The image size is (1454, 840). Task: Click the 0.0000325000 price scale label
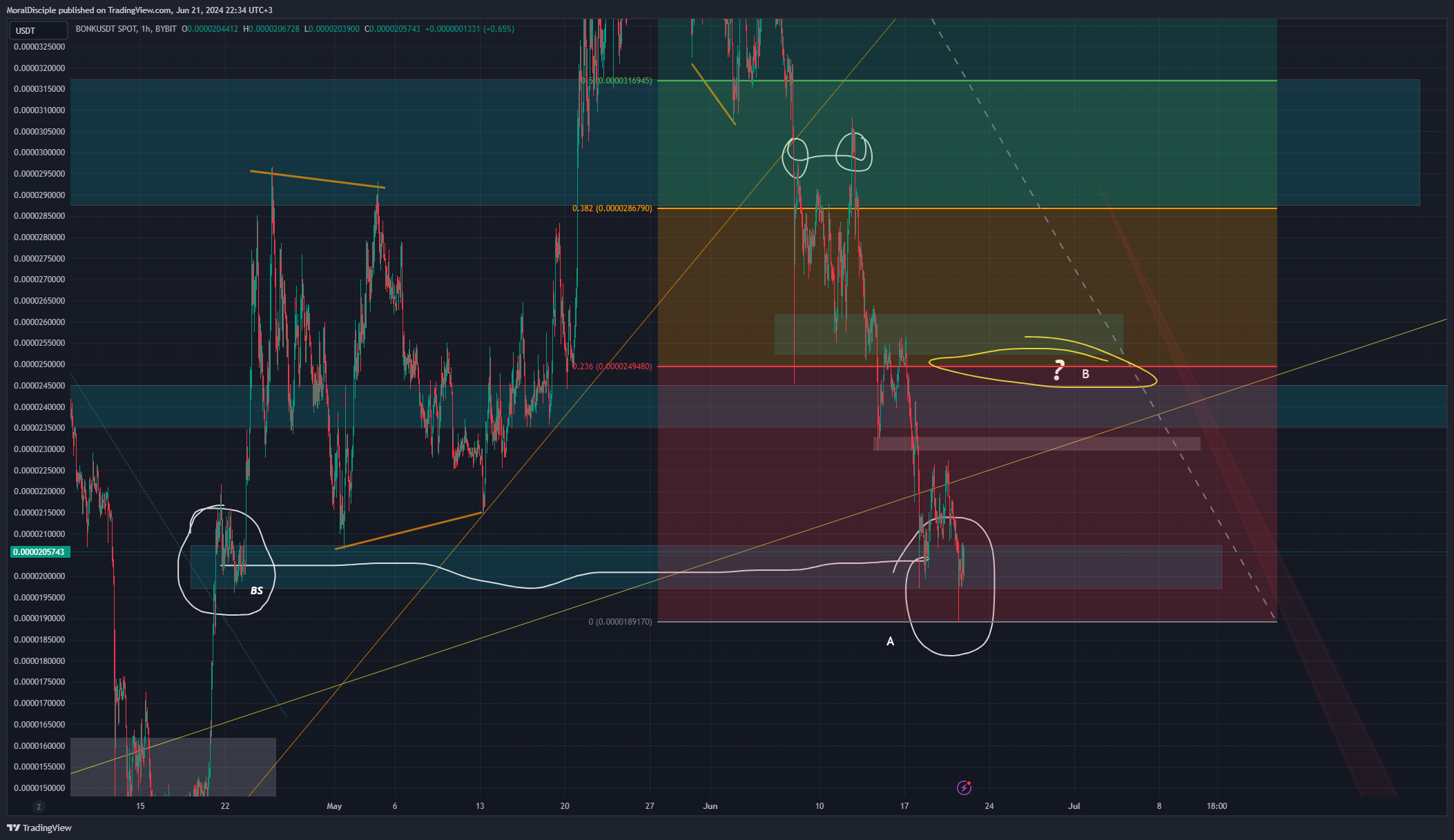tap(40, 47)
